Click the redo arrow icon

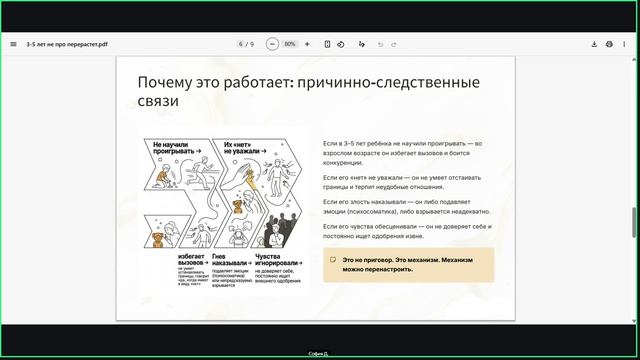click(x=394, y=44)
